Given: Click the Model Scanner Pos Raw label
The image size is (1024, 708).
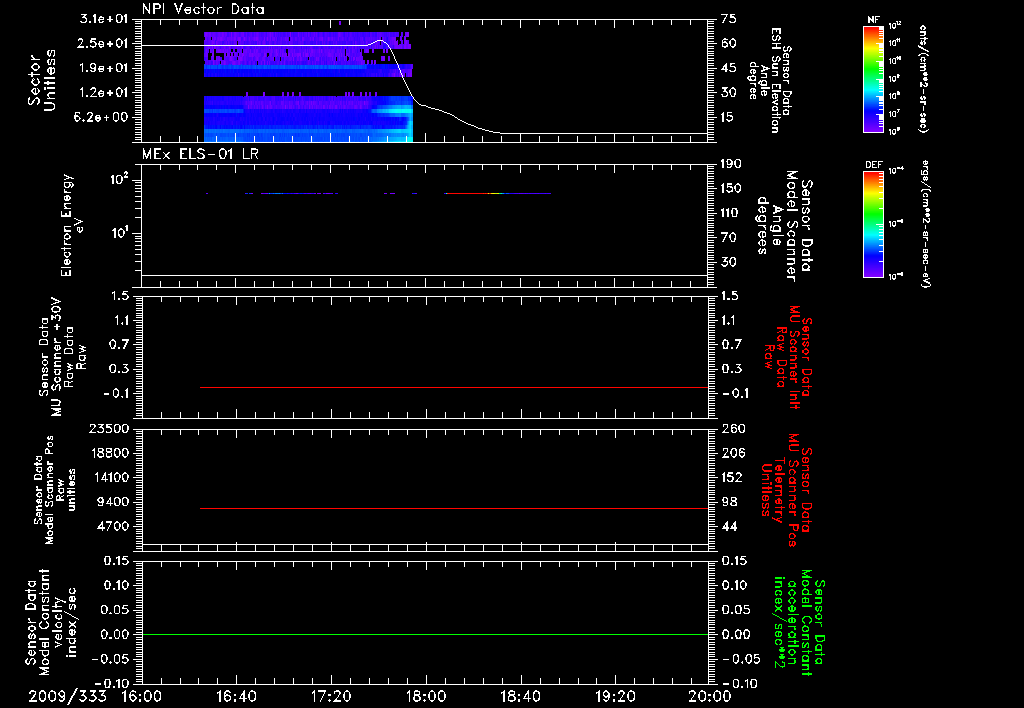Looking at the screenshot, I should [55, 490].
